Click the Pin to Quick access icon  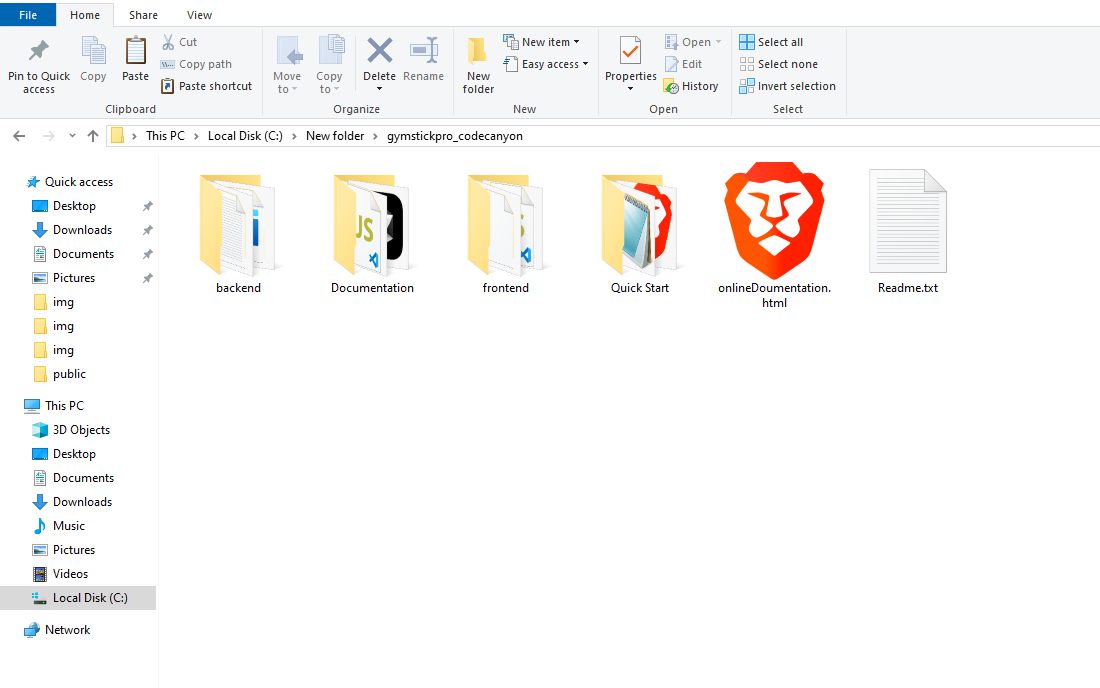coord(39,52)
